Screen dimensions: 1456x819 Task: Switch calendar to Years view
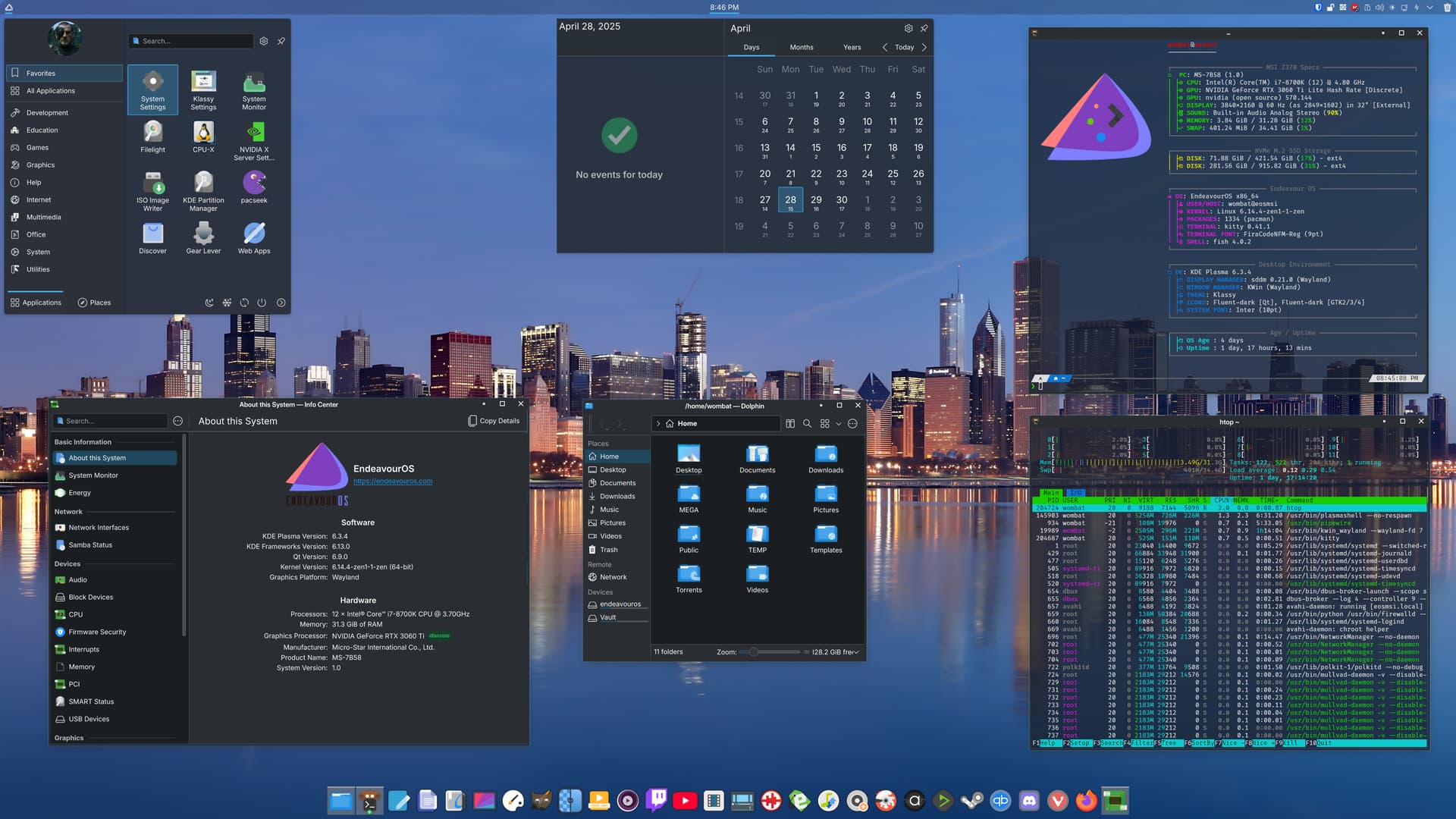coord(852,47)
